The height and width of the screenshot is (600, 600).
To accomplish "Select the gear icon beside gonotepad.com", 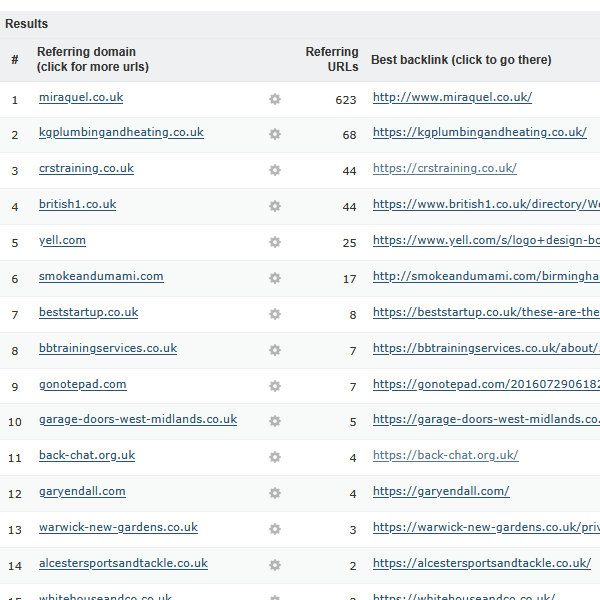I will coord(275,386).
